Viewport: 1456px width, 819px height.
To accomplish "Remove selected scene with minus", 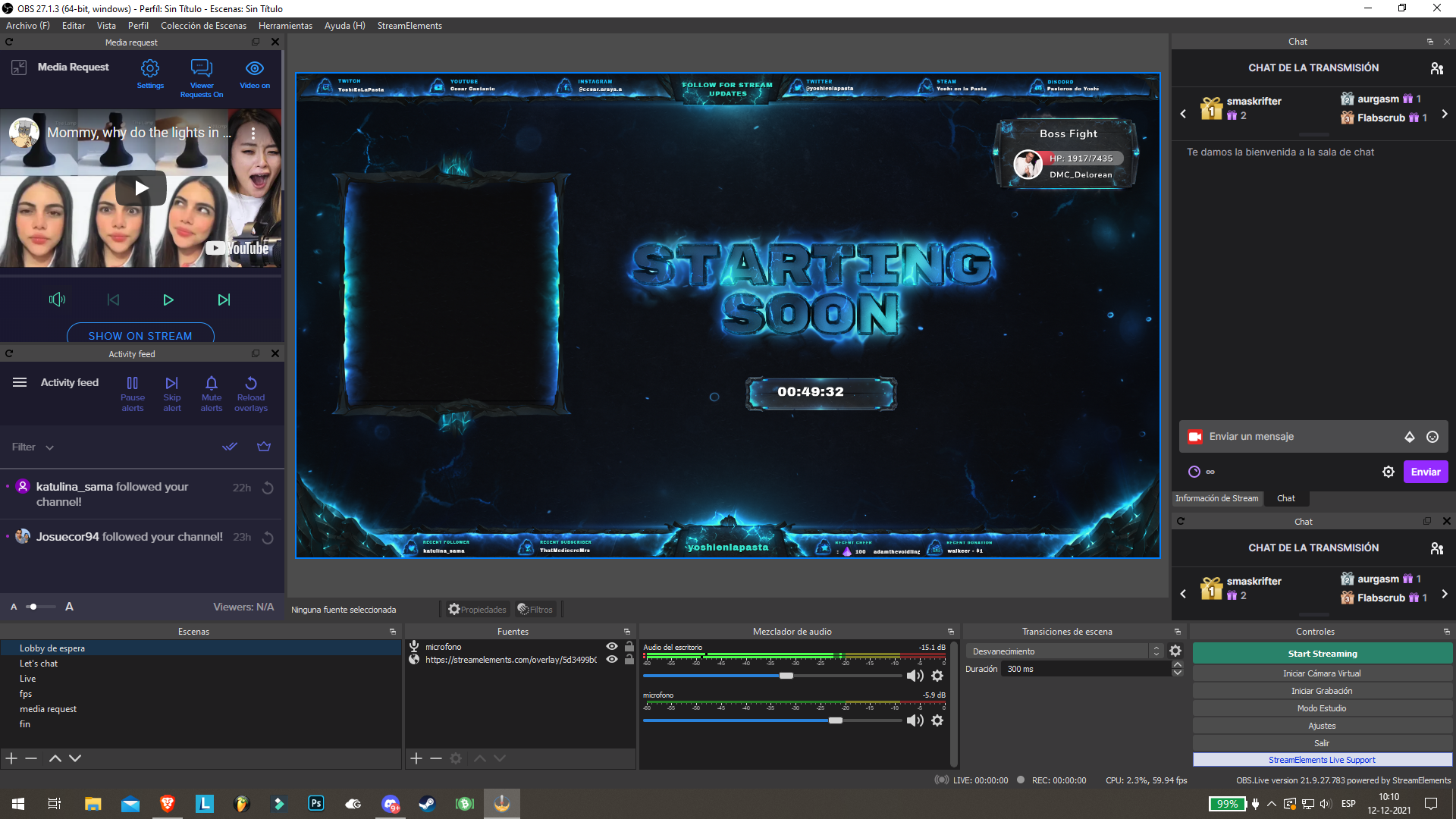I will (x=31, y=758).
